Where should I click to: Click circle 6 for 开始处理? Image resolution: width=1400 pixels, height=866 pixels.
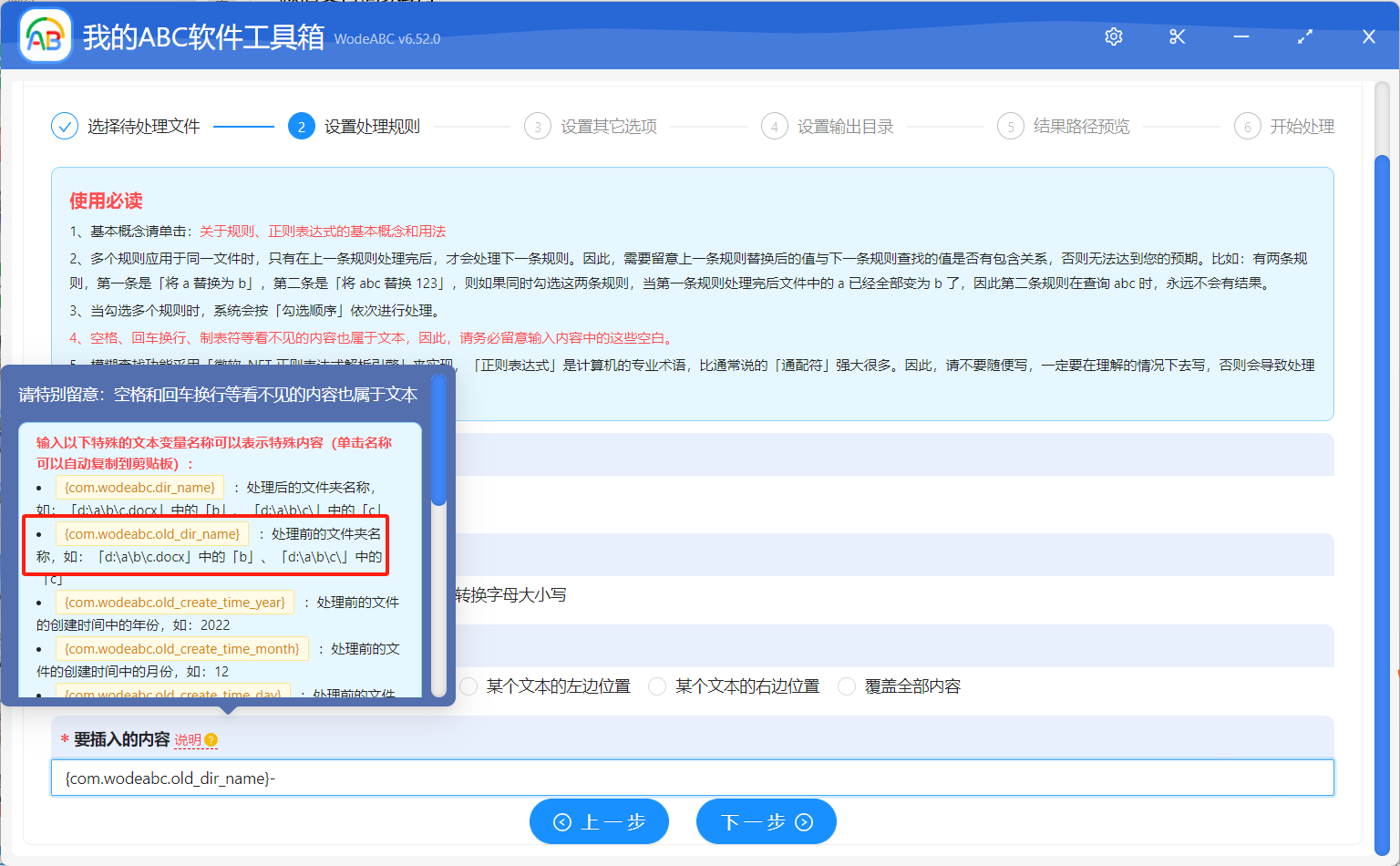(x=1247, y=126)
